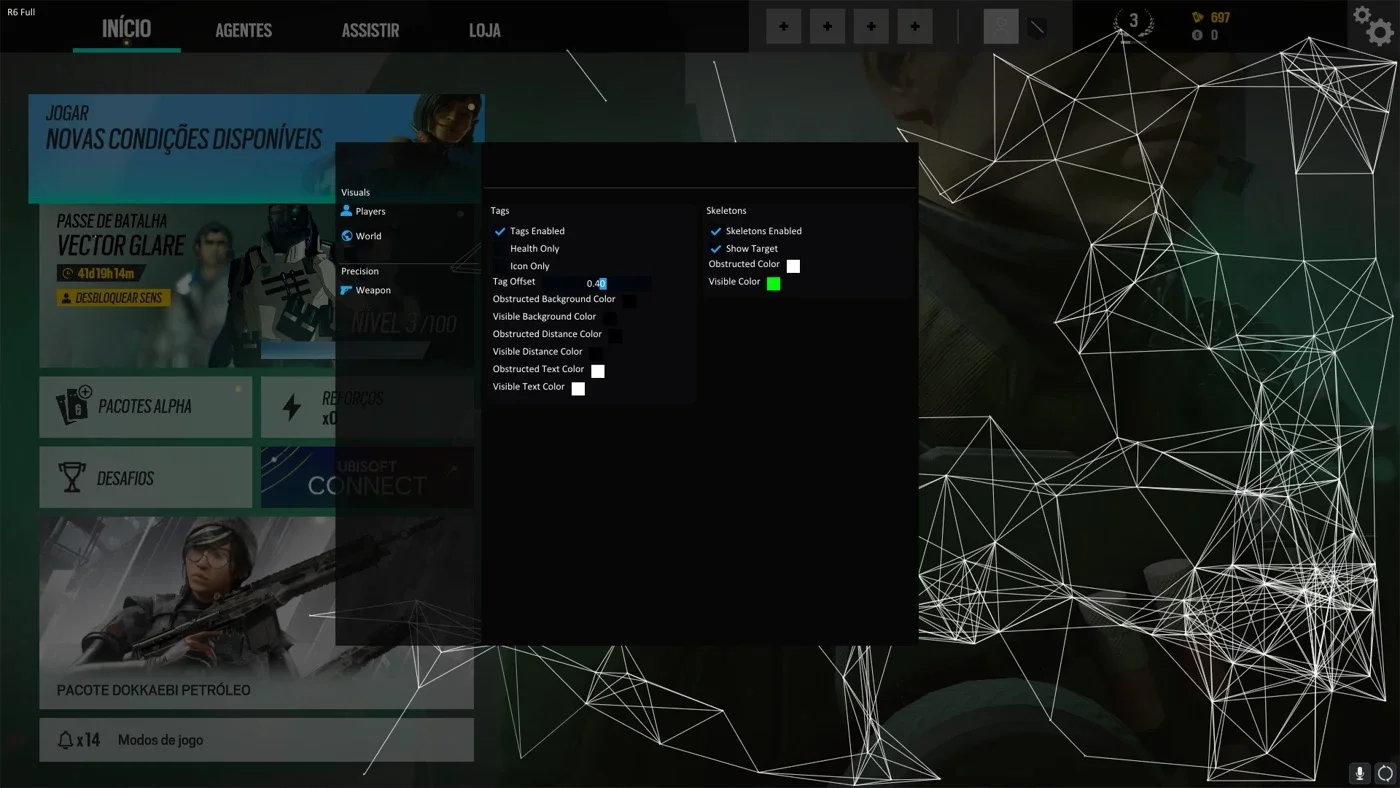Click the DESBLOQUEAR SENS button
This screenshot has width=1400, height=788.
pos(113,298)
